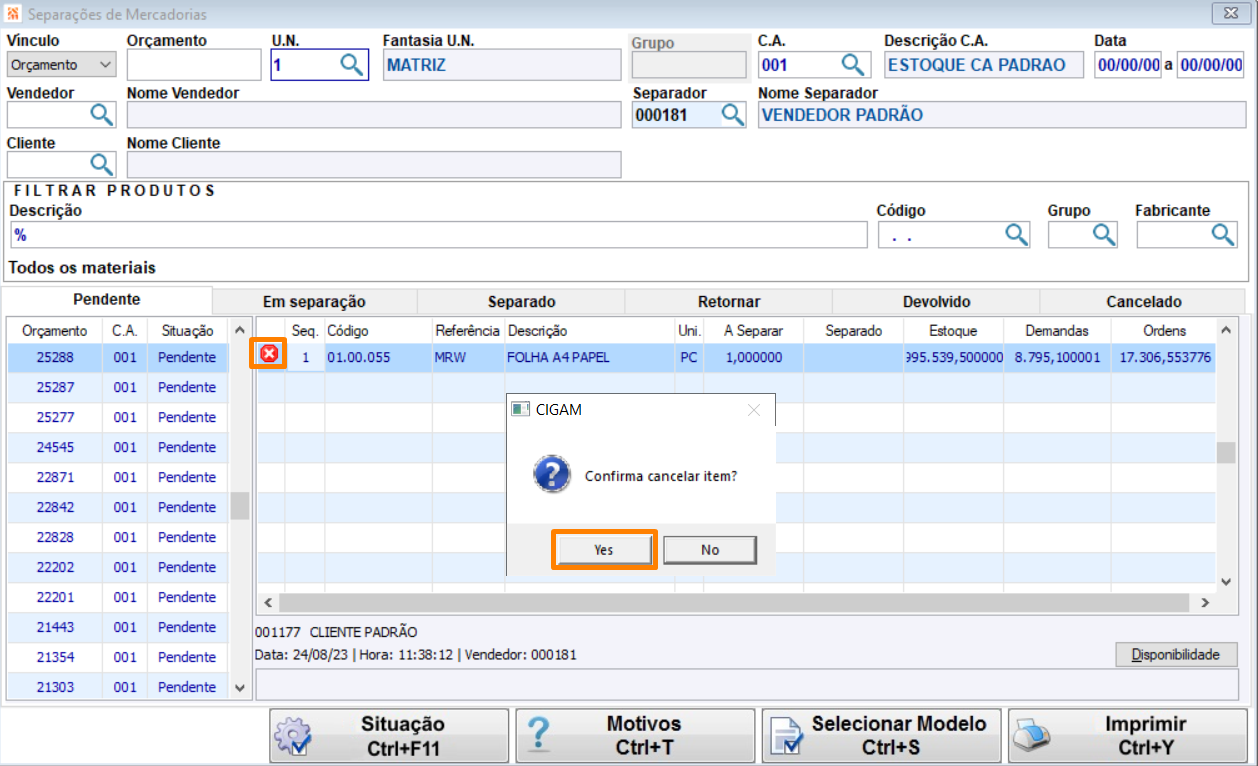
Task: Select order 25277 in the list
Action: (118, 417)
